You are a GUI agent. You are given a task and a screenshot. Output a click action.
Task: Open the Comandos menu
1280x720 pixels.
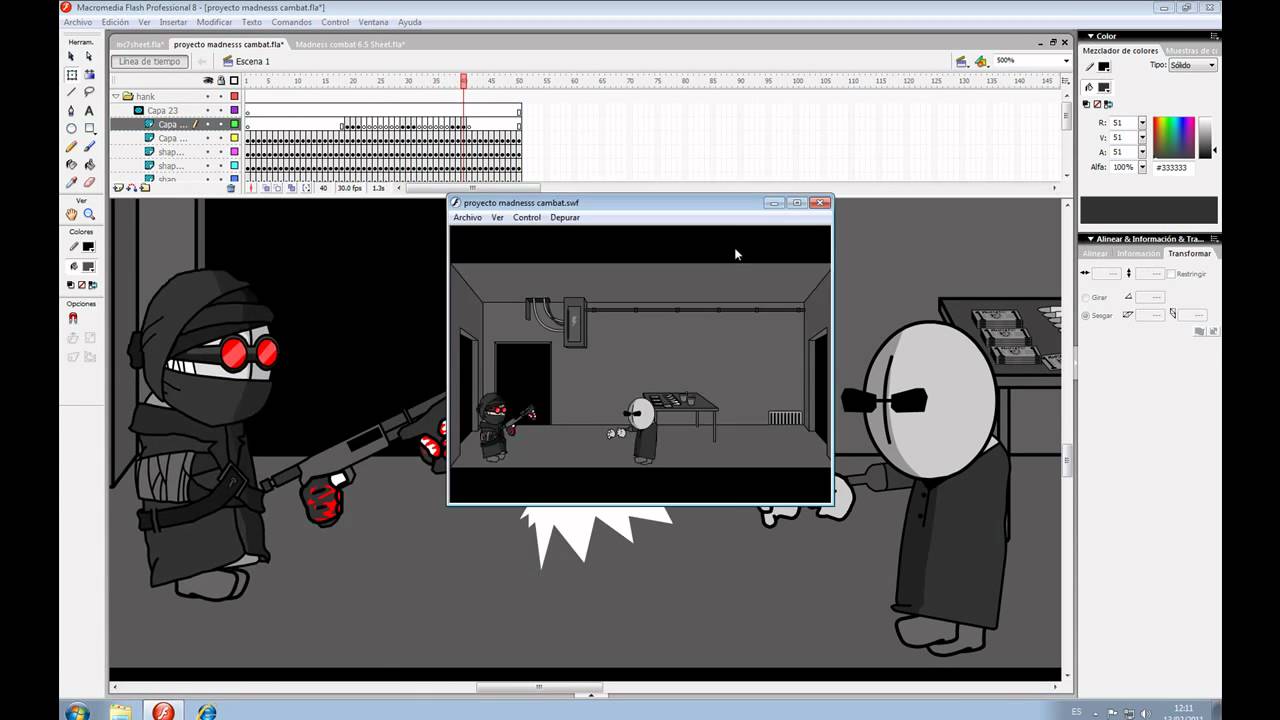(291, 22)
